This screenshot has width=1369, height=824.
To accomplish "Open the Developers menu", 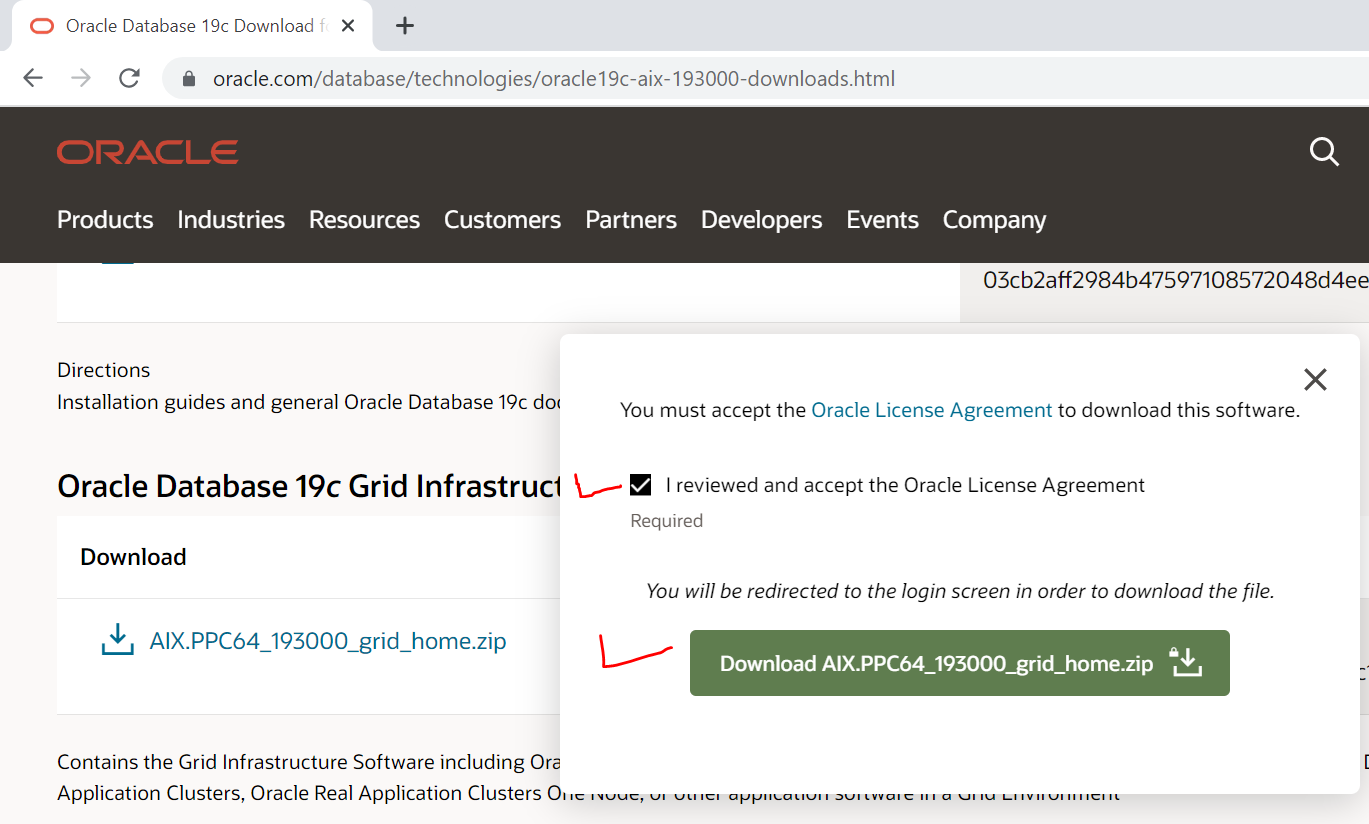I will tap(761, 220).
